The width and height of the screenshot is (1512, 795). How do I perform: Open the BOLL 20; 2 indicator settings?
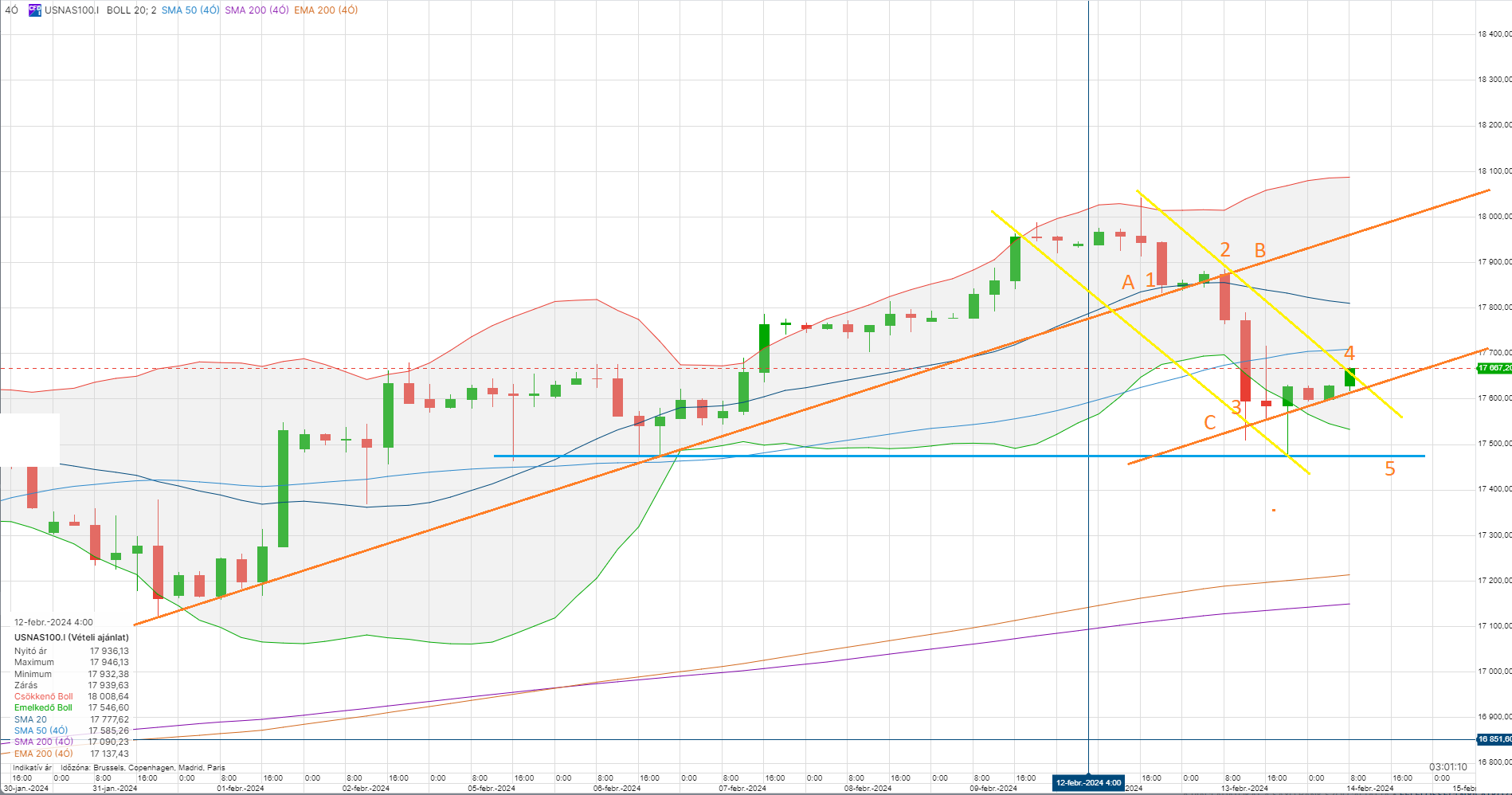pyautogui.click(x=131, y=10)
